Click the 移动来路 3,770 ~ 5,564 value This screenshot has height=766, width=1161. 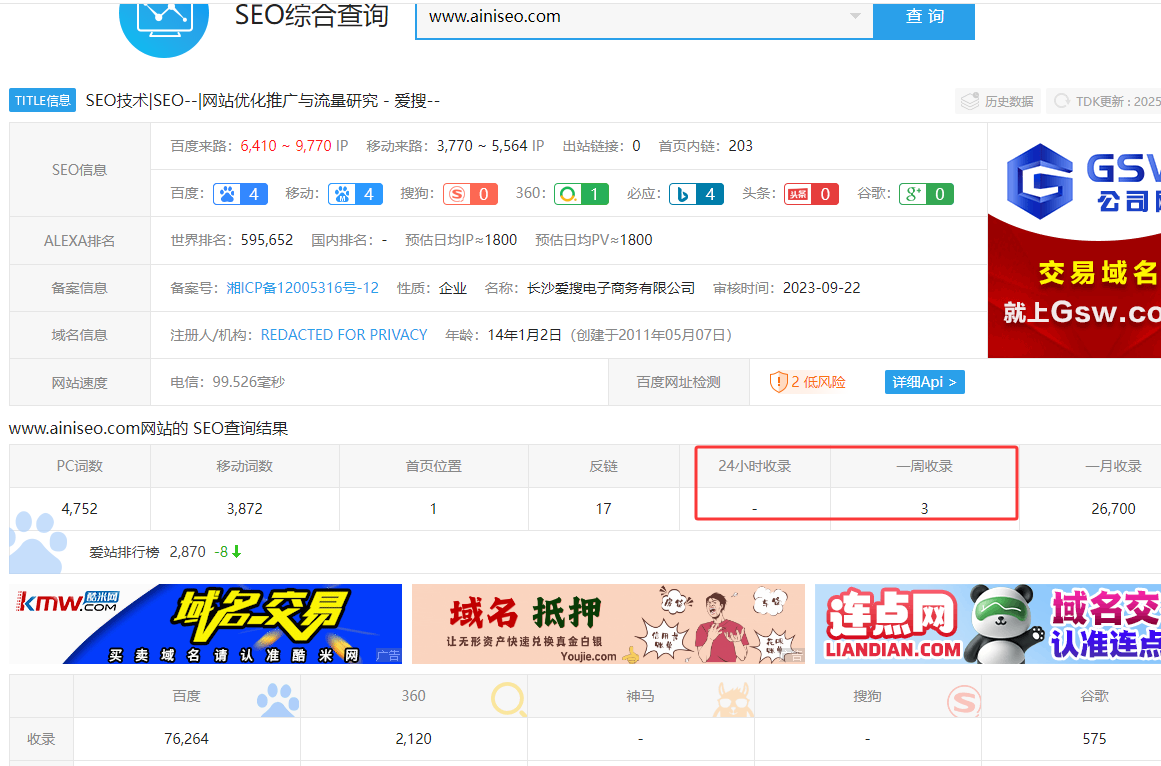click(x=483, y=146)
